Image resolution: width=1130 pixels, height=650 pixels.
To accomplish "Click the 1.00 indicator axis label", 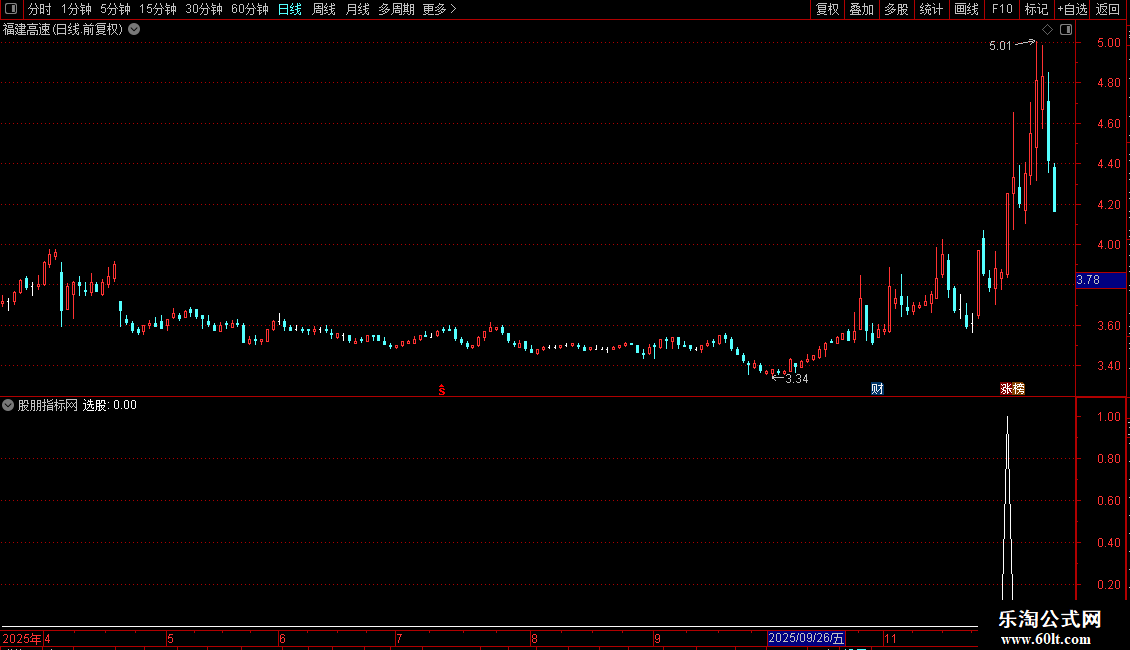I will click(1108, 417).
